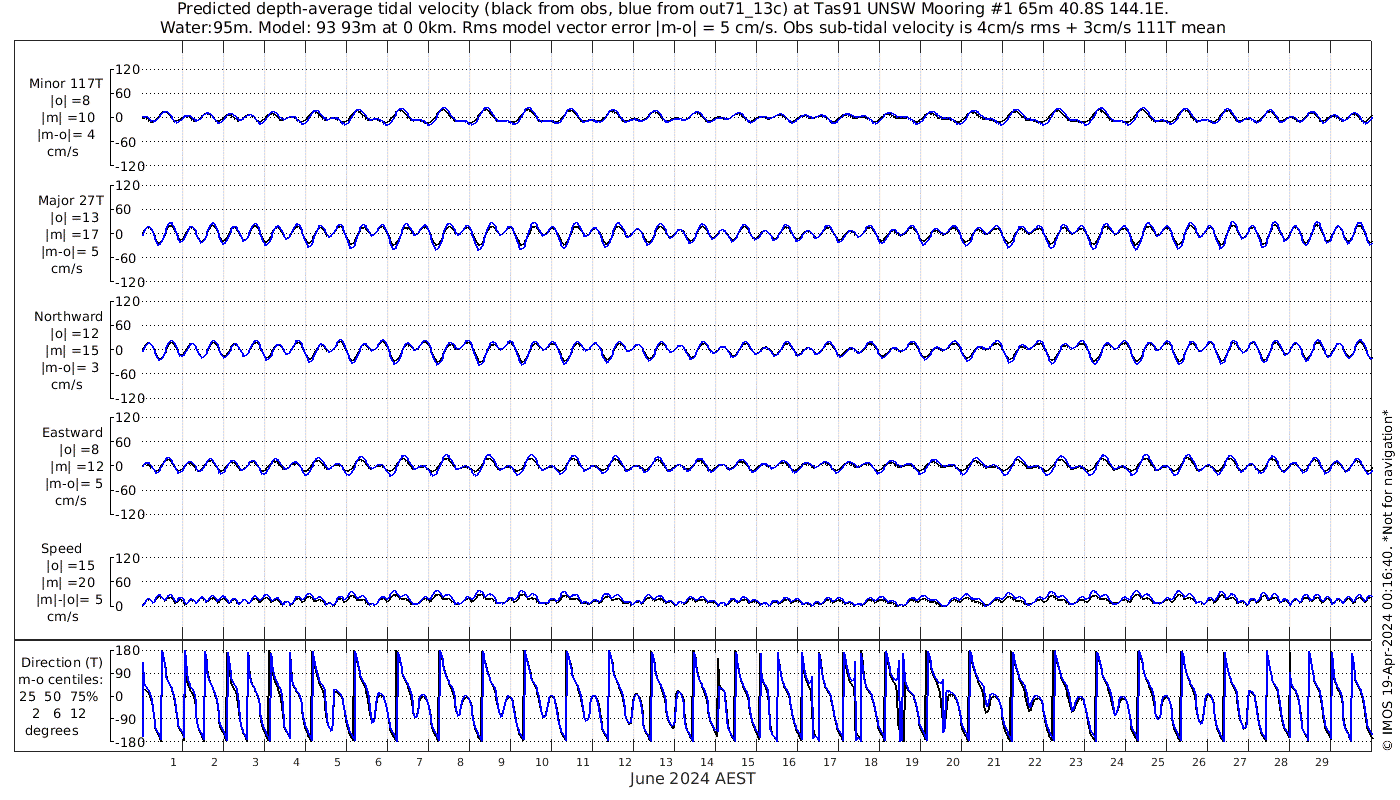Screen dimensions: 1400x800
Task: Click the '|m| =15' value in the Northward panel
Action: pyautogui.click(x=70, y=351)
